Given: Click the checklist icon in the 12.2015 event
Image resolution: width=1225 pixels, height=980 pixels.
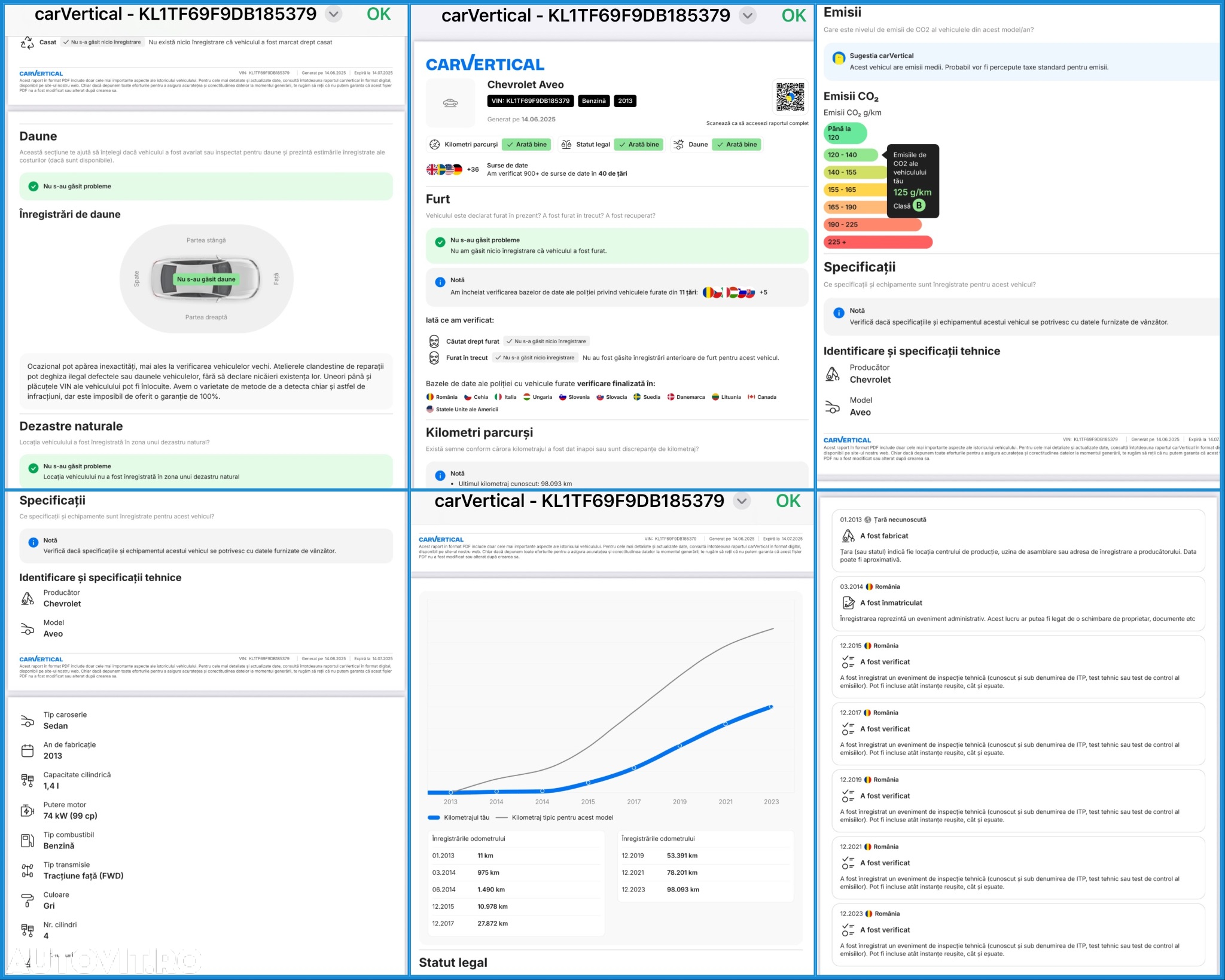Looking at the screenshot, I should point(848,662).
